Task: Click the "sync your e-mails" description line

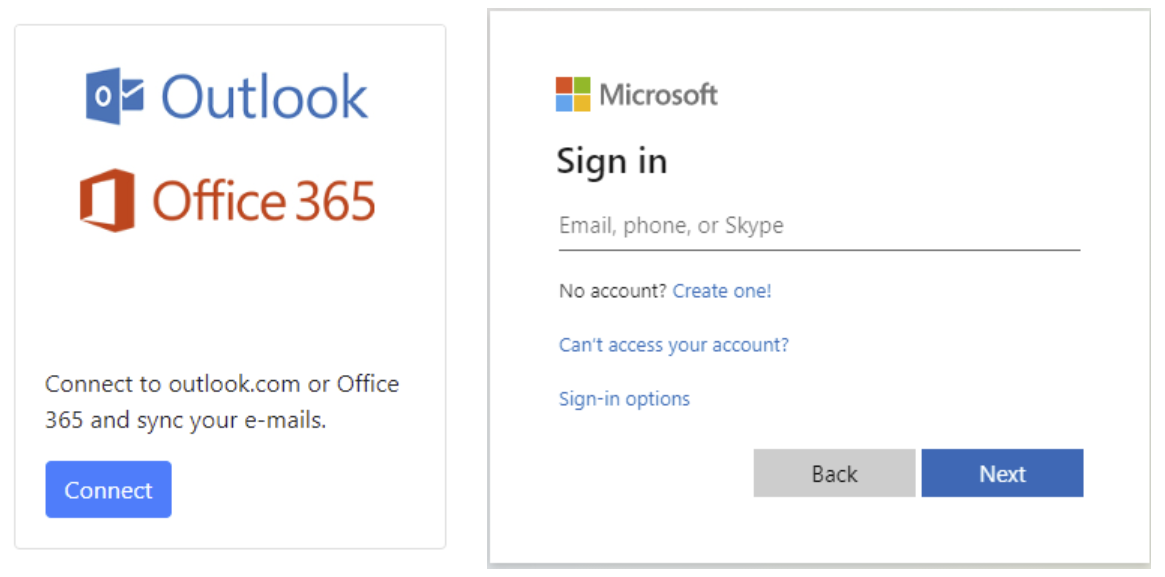Action: [x=185, y=420]
